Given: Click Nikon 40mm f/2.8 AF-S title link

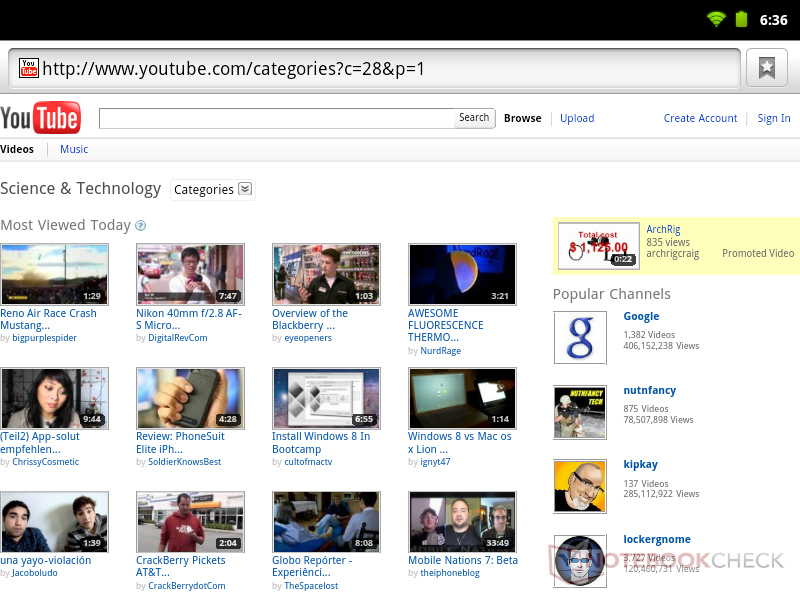Looking at the screenshot, I should [189, 319].
